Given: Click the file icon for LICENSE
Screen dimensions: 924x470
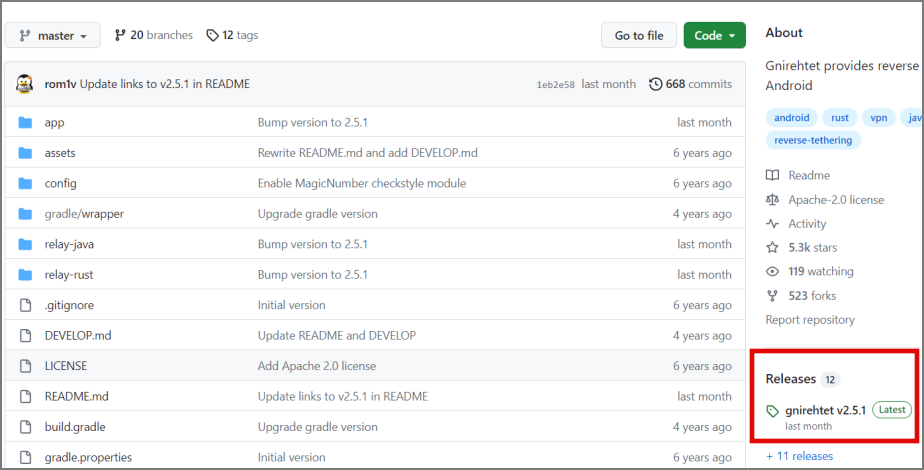Looking at the screenshot, I should [x=25, y=366].
